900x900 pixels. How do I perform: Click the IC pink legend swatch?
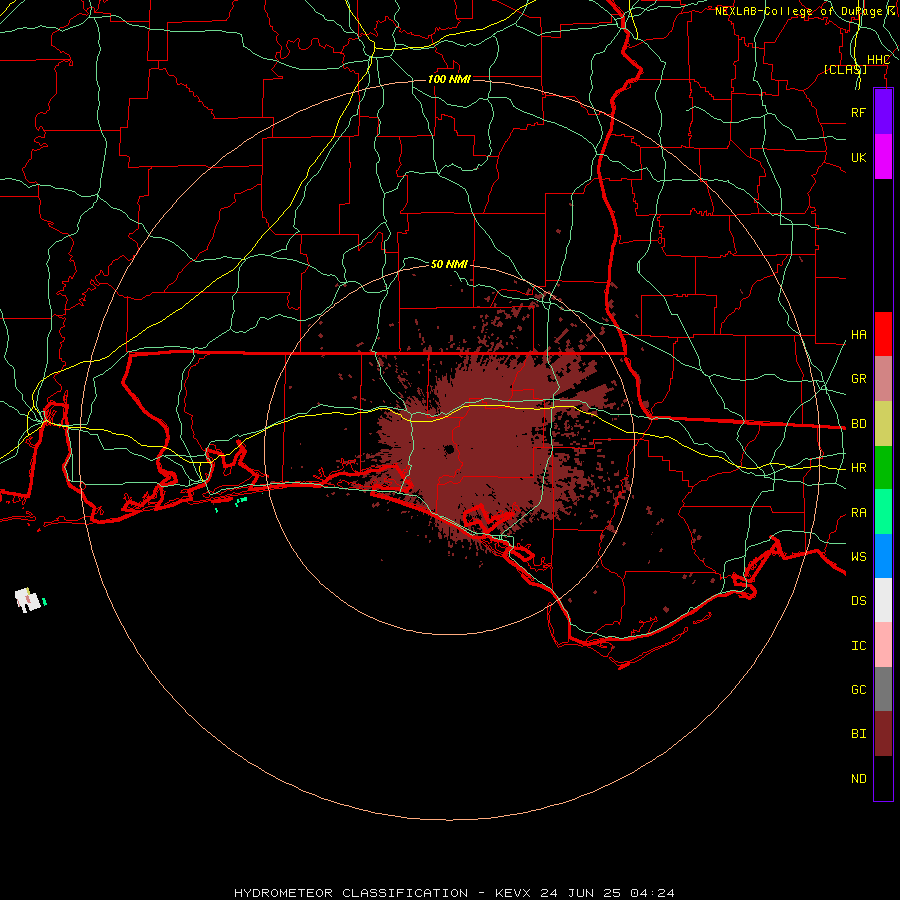click(883, 645)
